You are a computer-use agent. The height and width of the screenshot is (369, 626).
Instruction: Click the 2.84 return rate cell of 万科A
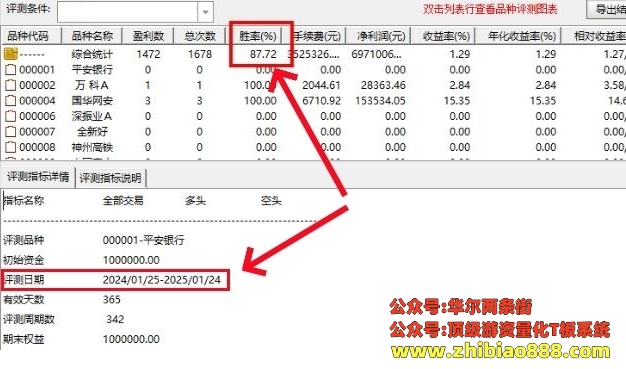tap(460, 85)
